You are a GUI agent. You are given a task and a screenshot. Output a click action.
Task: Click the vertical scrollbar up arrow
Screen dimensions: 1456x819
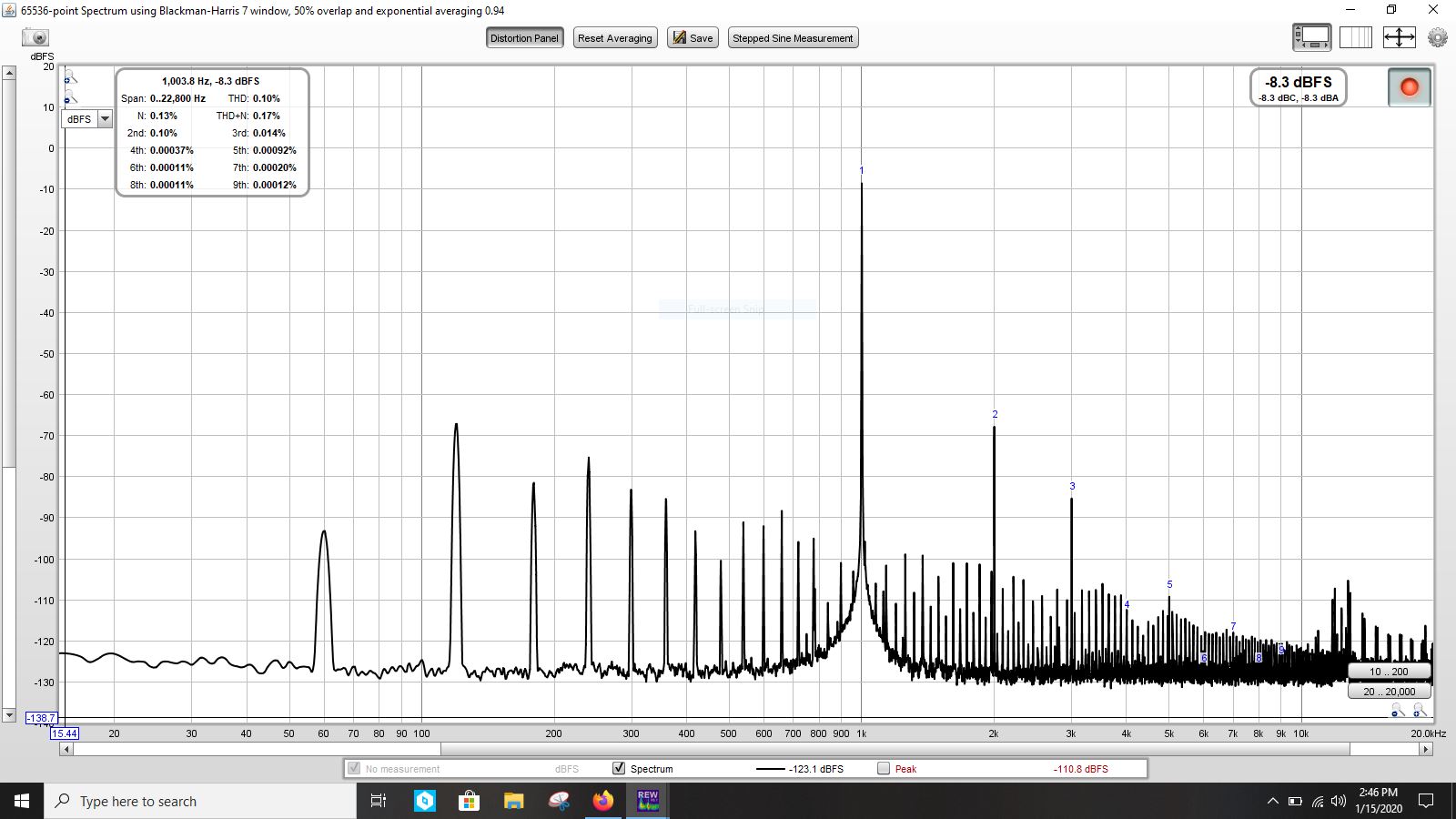pos(9,73)
